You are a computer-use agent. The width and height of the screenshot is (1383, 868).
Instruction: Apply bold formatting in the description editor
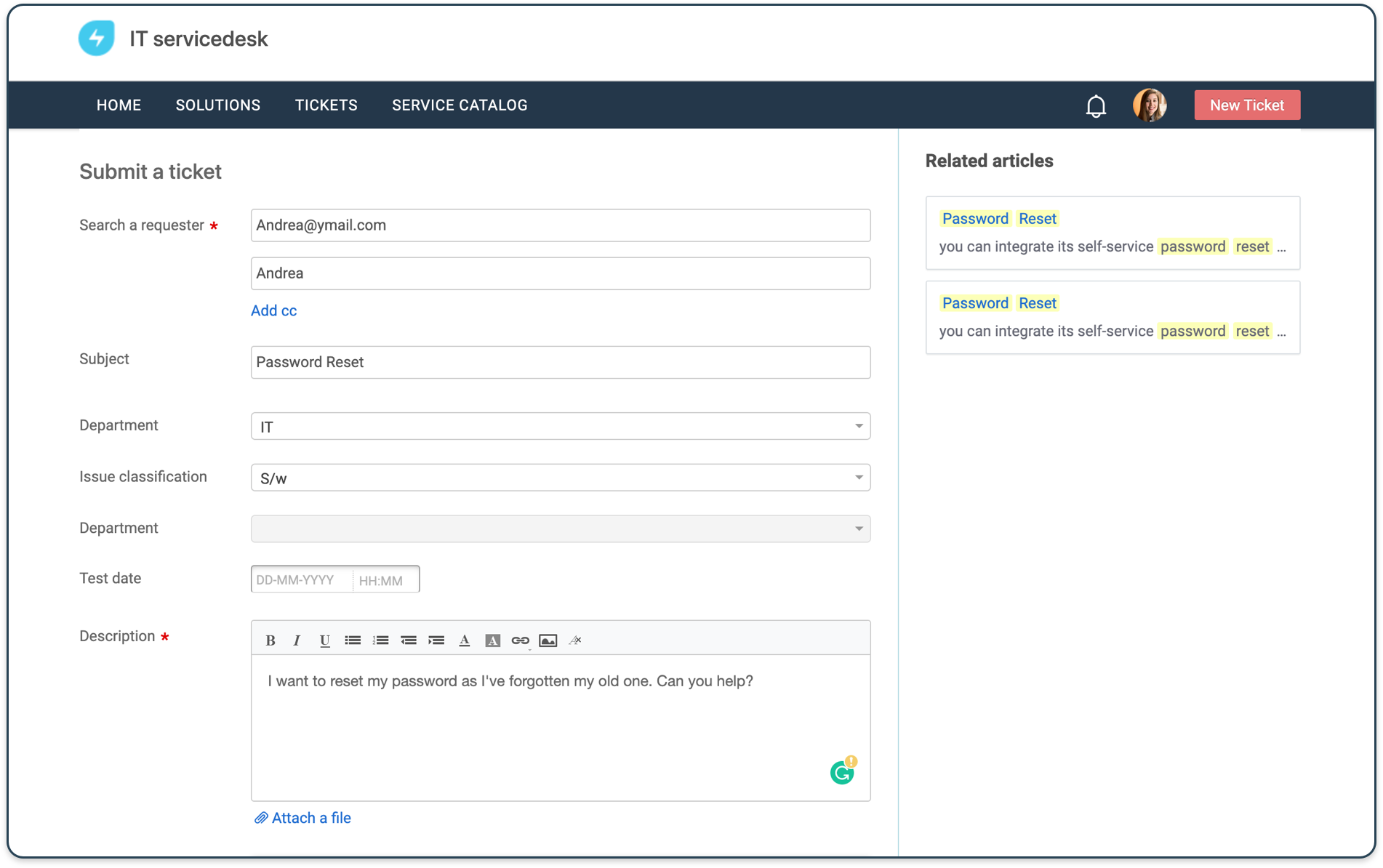270,640
